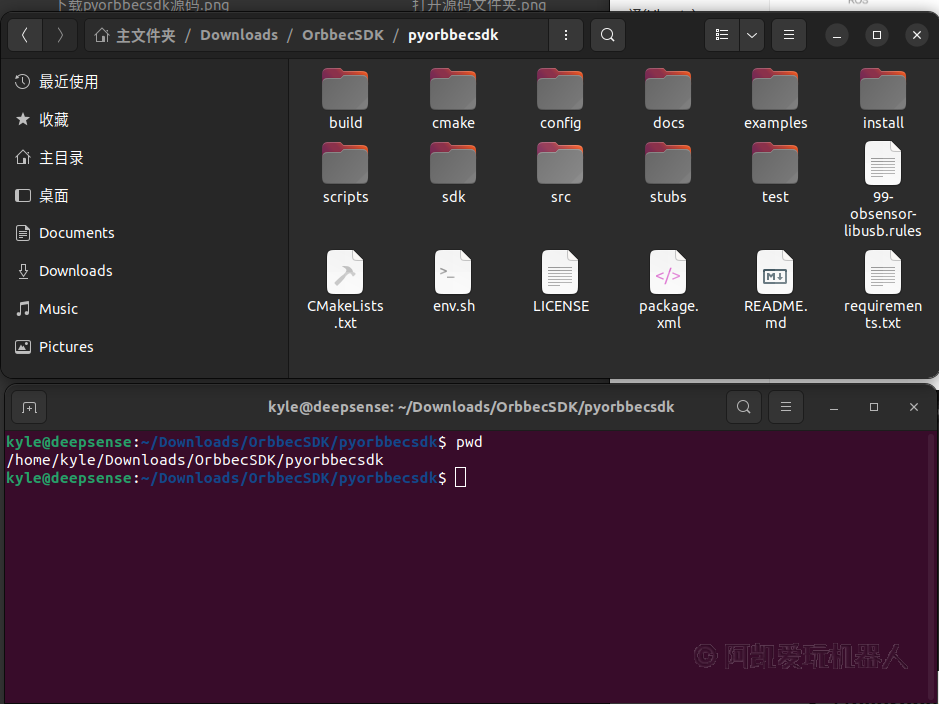Navigate to OrbbecSDK in the path bar

[x=343, y=35]
